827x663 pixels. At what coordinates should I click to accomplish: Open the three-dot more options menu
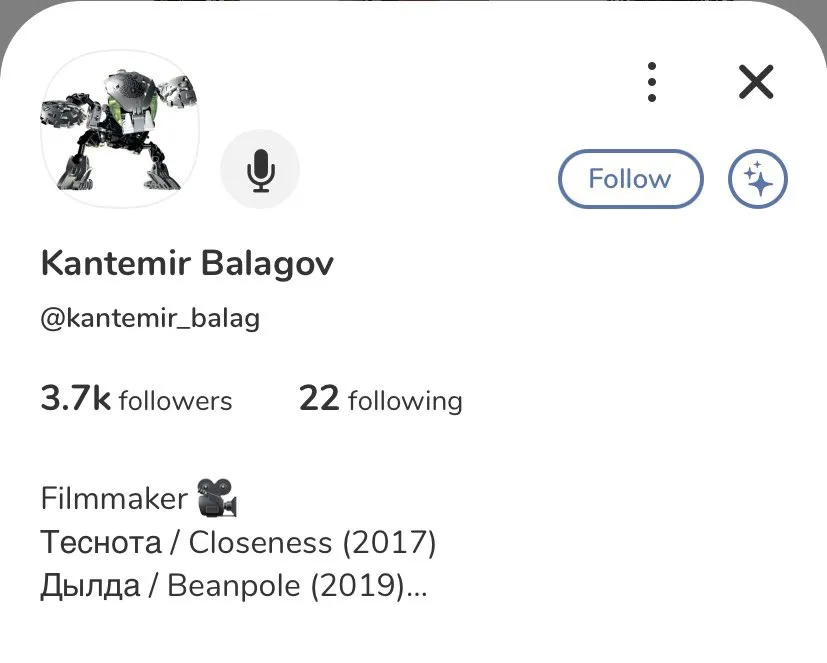pos(652,82)
